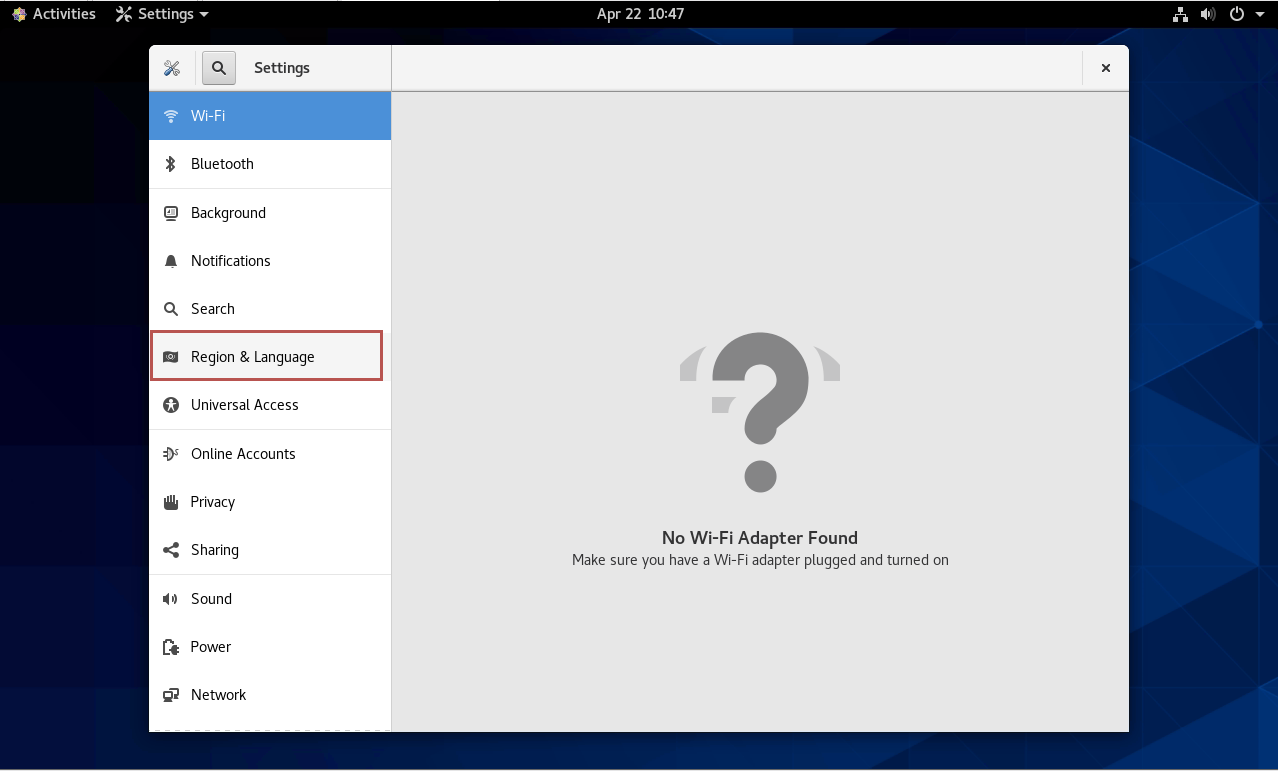Image resolution: width=1279 pixels, height=772 pixels.
Task: Click the Settings tools icon in header bar
Action: (172, 68)
